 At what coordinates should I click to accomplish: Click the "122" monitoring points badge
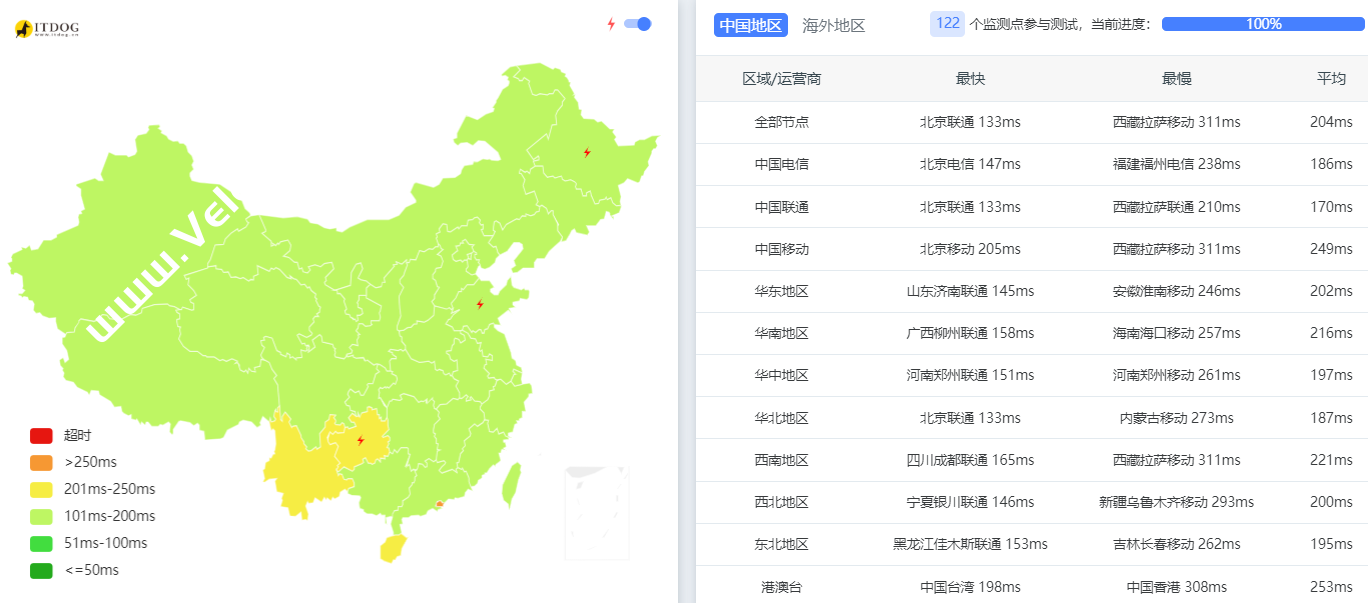coord(945,23)
